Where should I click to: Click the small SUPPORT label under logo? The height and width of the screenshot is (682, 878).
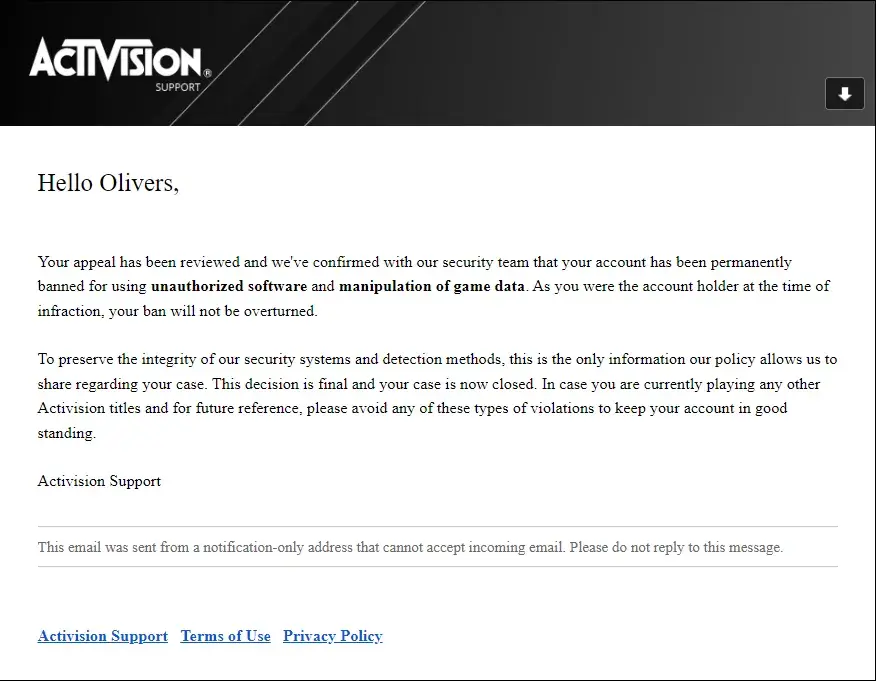[x=177, y=88]
